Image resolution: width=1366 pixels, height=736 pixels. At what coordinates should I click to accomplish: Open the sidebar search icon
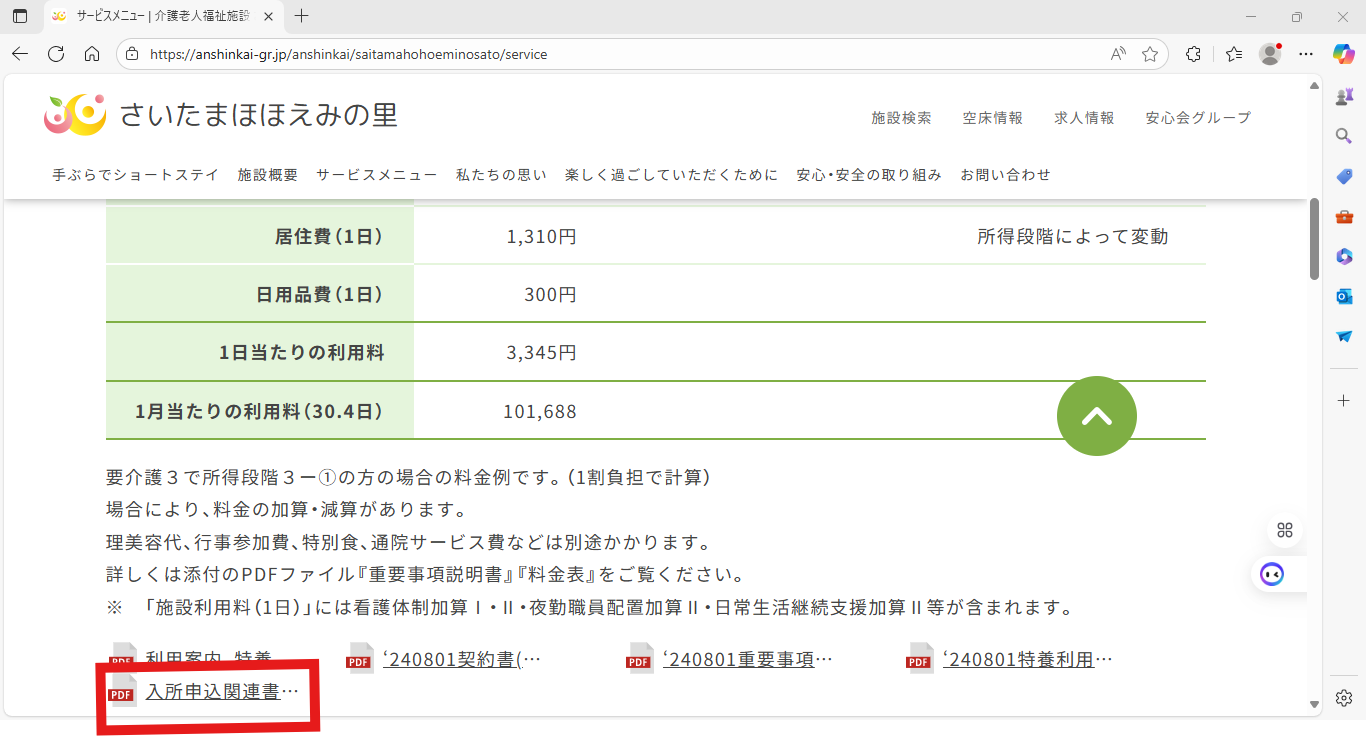click(1344, 136)
